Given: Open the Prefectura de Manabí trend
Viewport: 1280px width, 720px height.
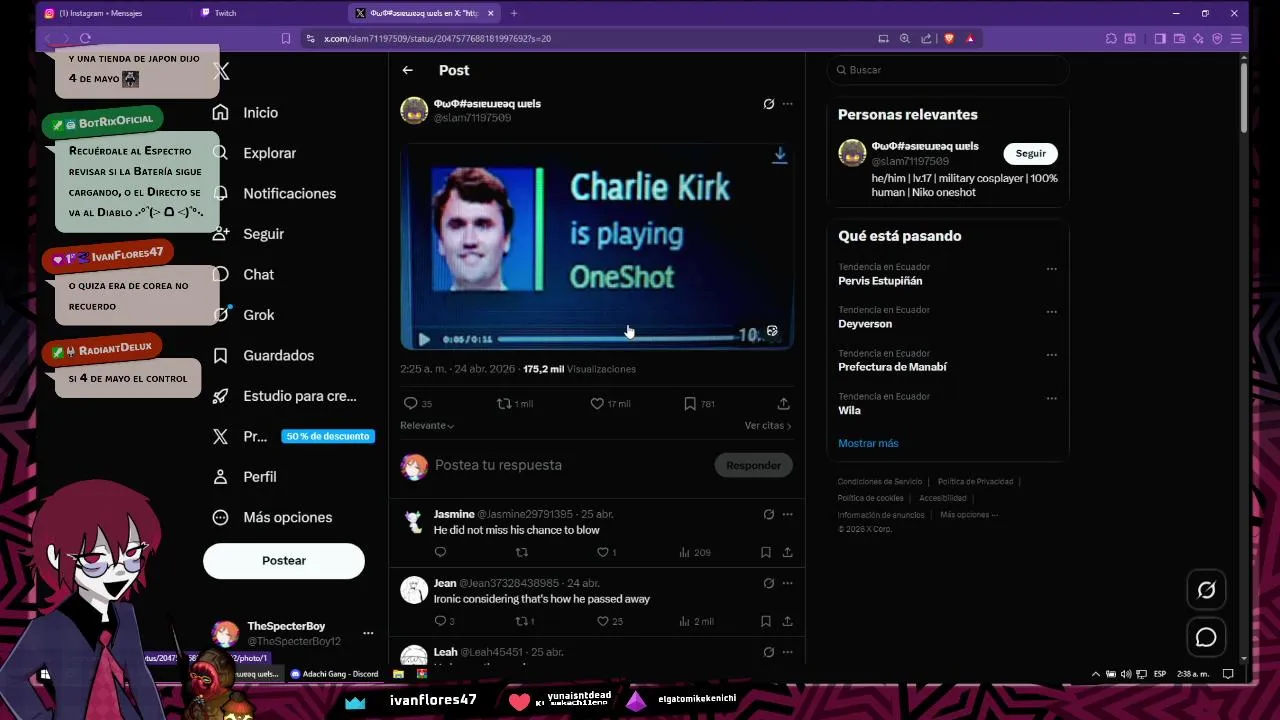Looking at the screenshot, I should (892, 367).
